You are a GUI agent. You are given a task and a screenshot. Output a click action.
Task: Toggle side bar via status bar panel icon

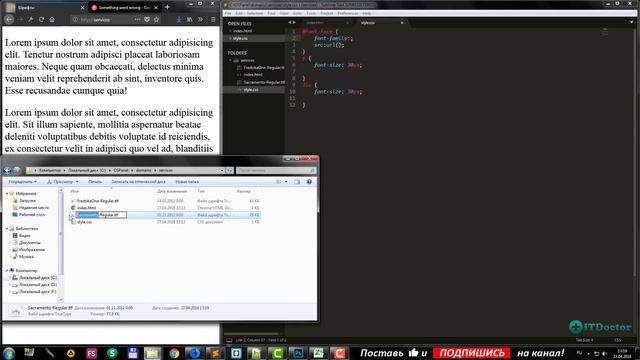click(x=229, y=340)
